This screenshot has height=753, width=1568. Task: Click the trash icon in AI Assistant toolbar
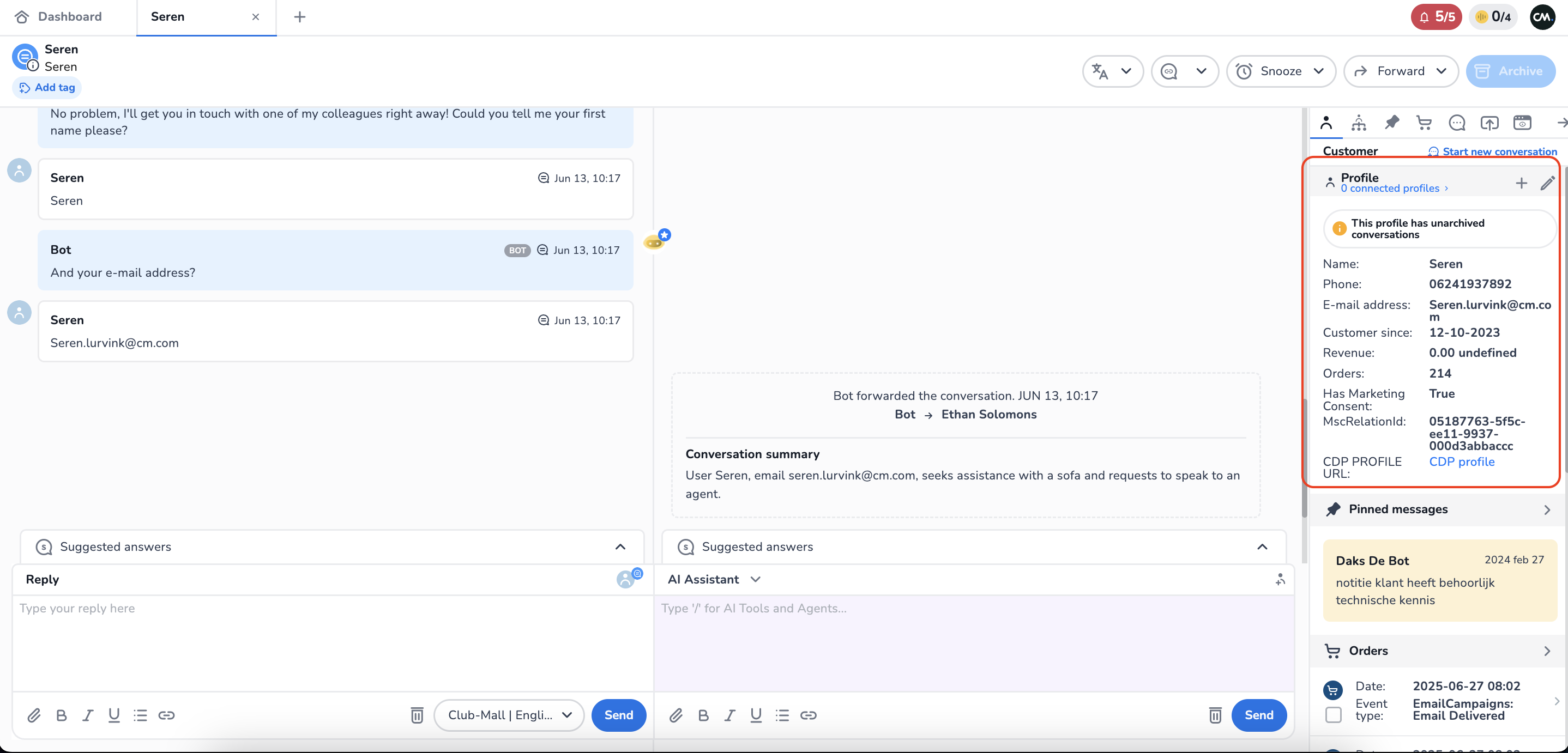tap(1215, 715)
